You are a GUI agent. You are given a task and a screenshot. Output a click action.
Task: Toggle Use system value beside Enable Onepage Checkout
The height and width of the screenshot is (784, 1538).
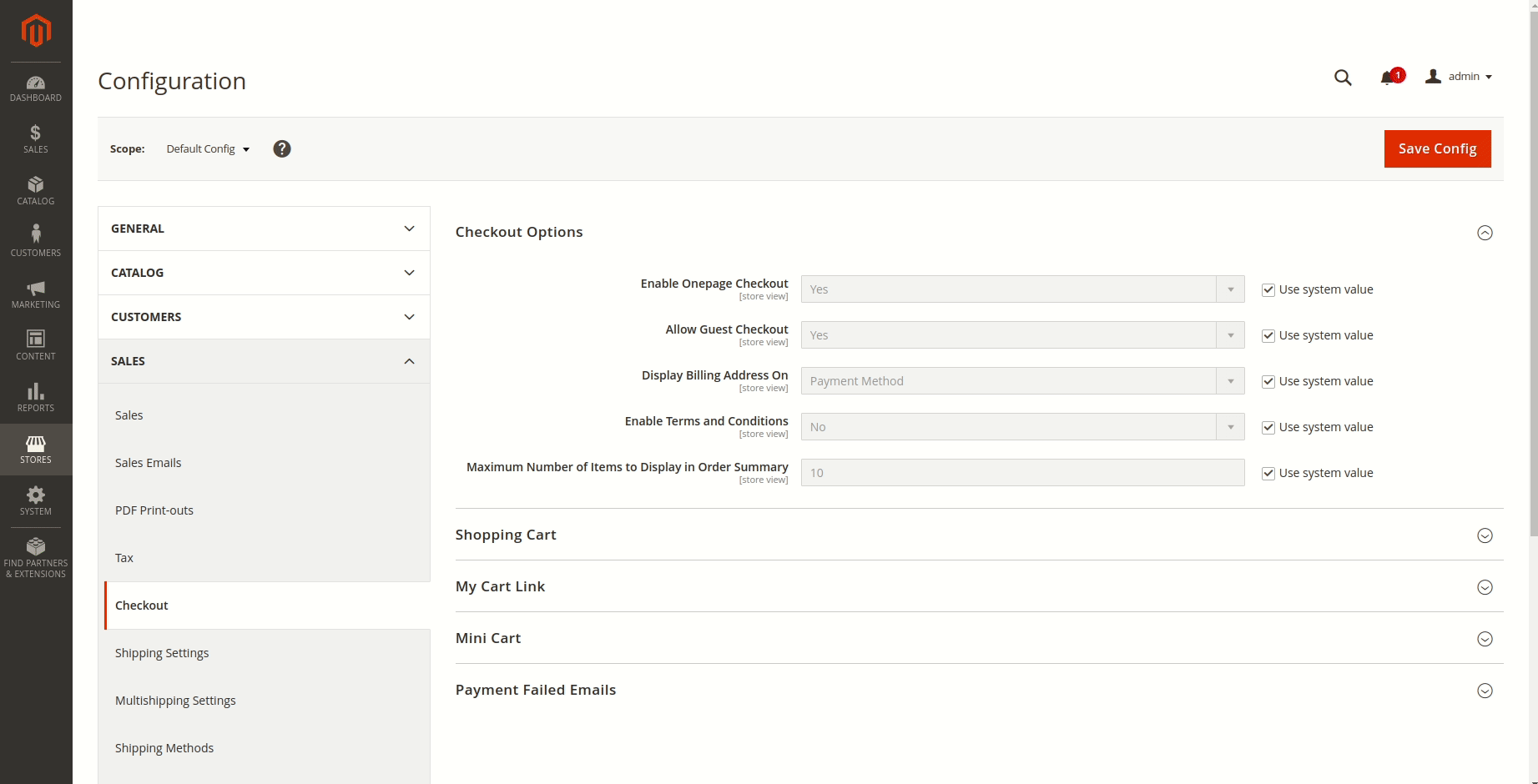point(1268,289)
